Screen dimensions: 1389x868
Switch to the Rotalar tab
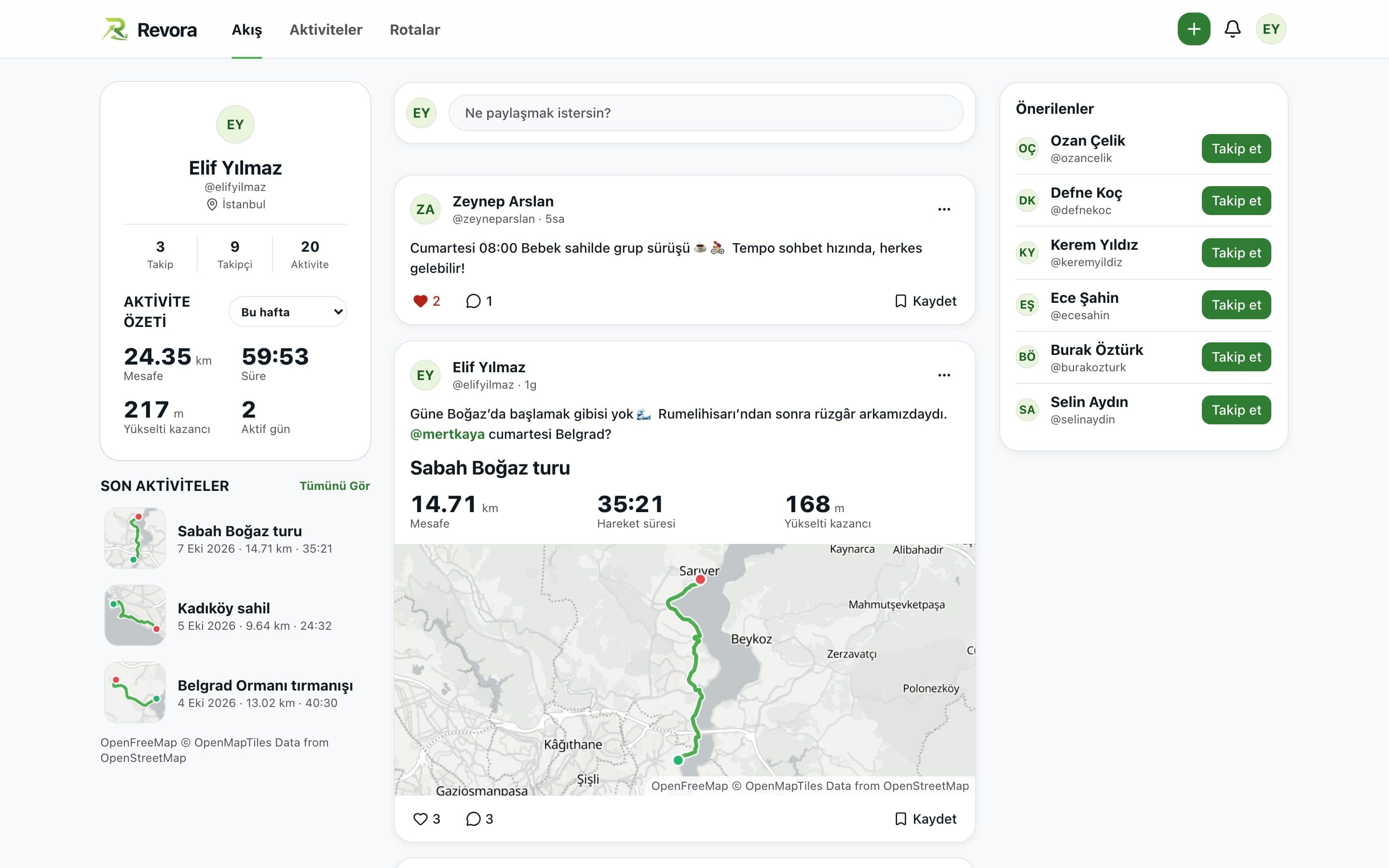click(x=415, y=29)
